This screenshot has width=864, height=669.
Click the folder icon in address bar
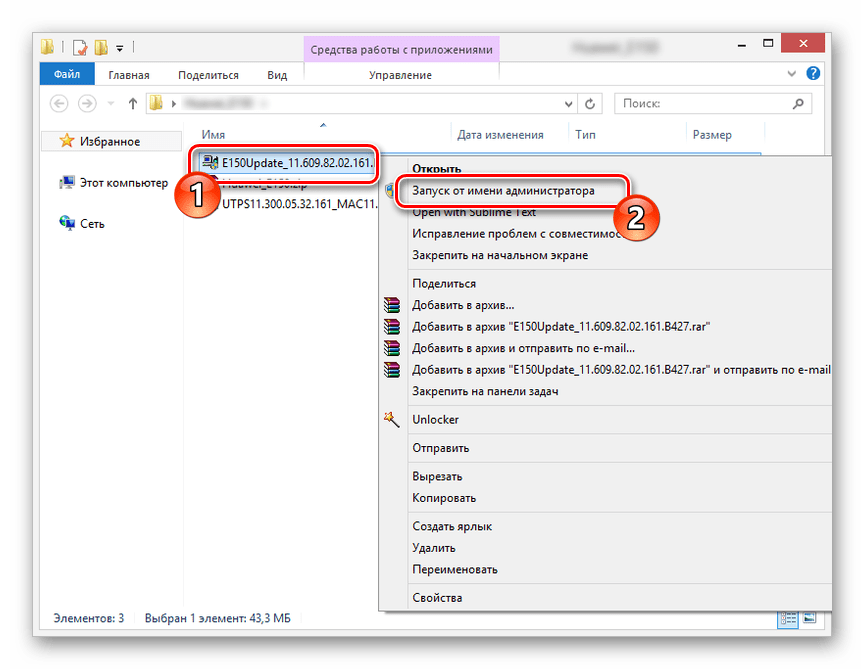coord(156,103)
